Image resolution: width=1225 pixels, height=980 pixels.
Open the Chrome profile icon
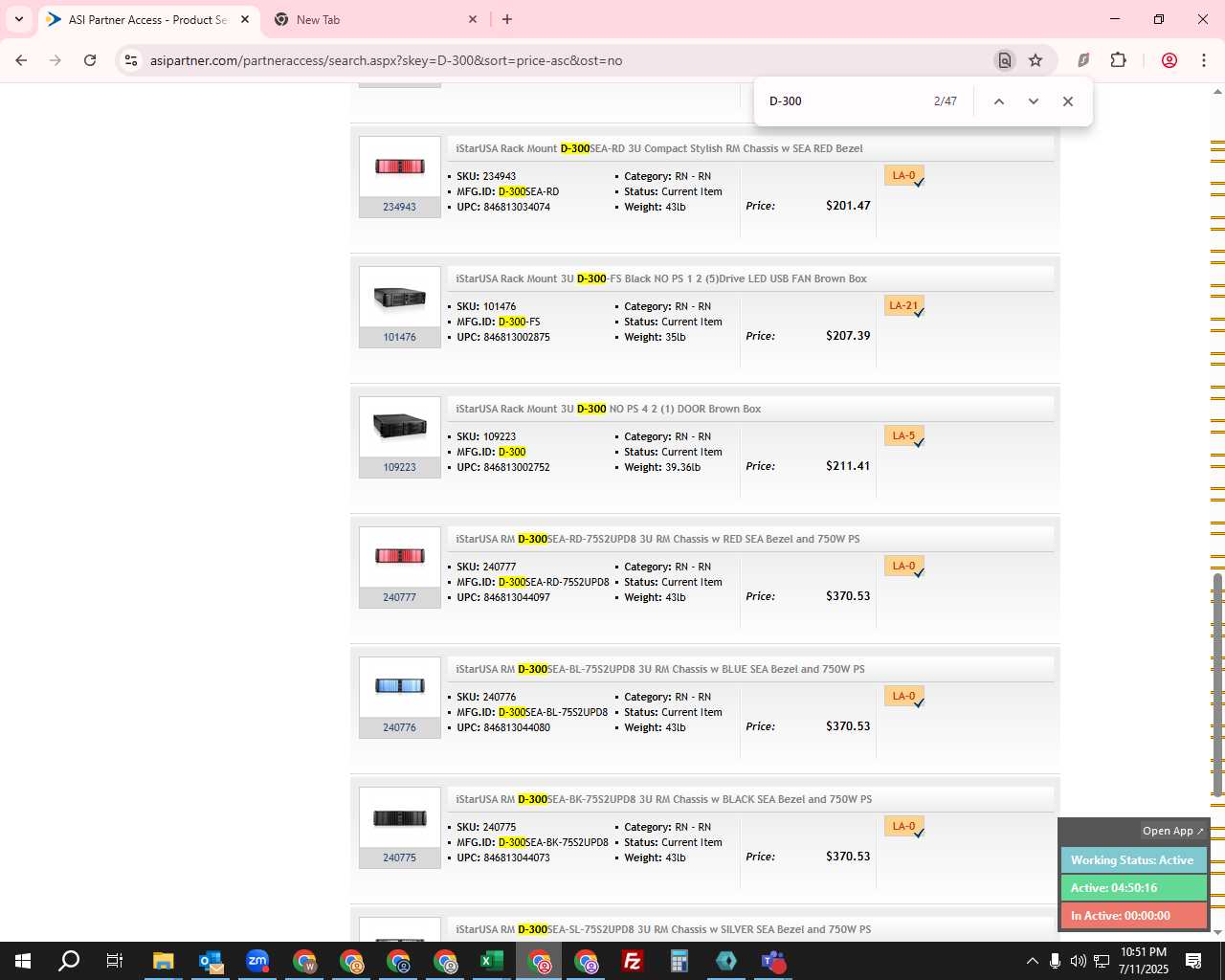(x=1169, y=60)
